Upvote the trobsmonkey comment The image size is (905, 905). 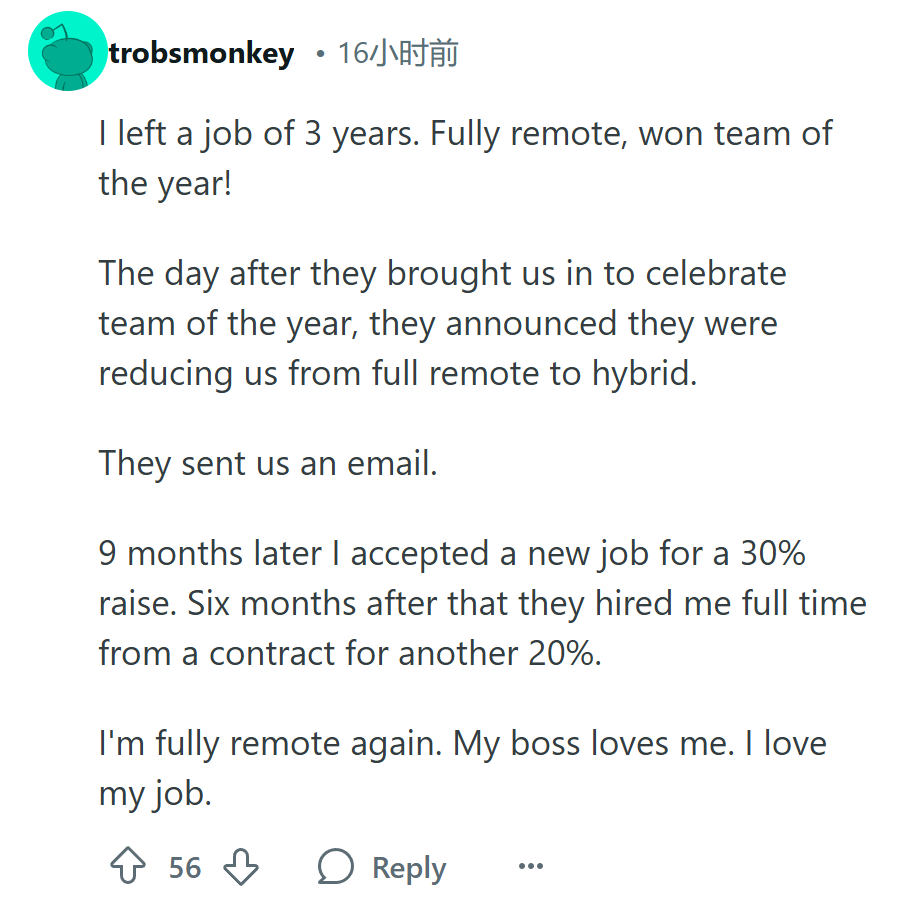pyautogui.click(x=128, y=866)
